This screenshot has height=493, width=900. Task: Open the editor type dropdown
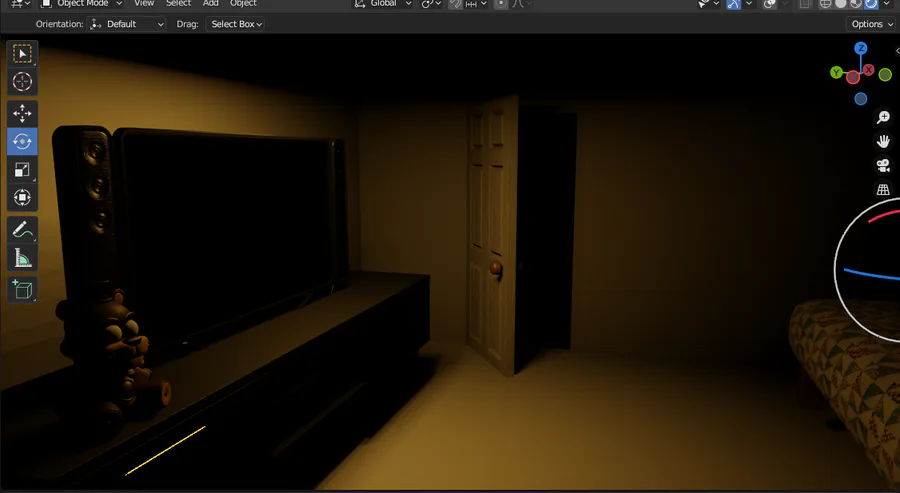tap(21, 4)
